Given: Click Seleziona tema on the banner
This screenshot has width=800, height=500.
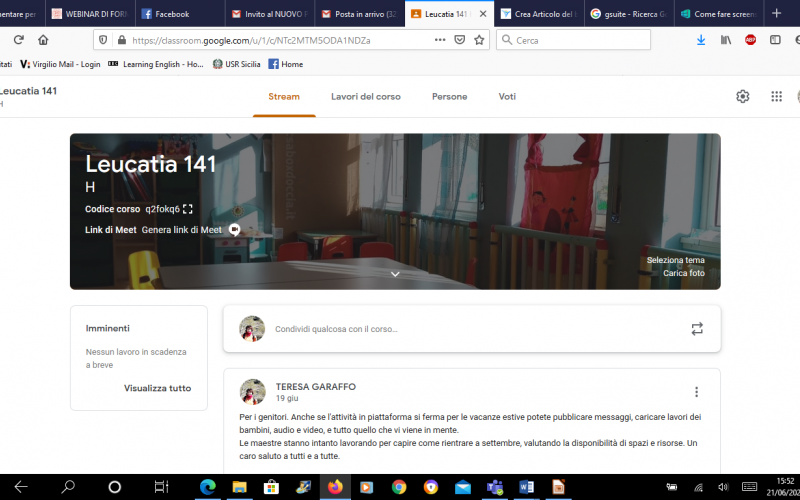Looking at the screenshot, I should click(676, 260).
